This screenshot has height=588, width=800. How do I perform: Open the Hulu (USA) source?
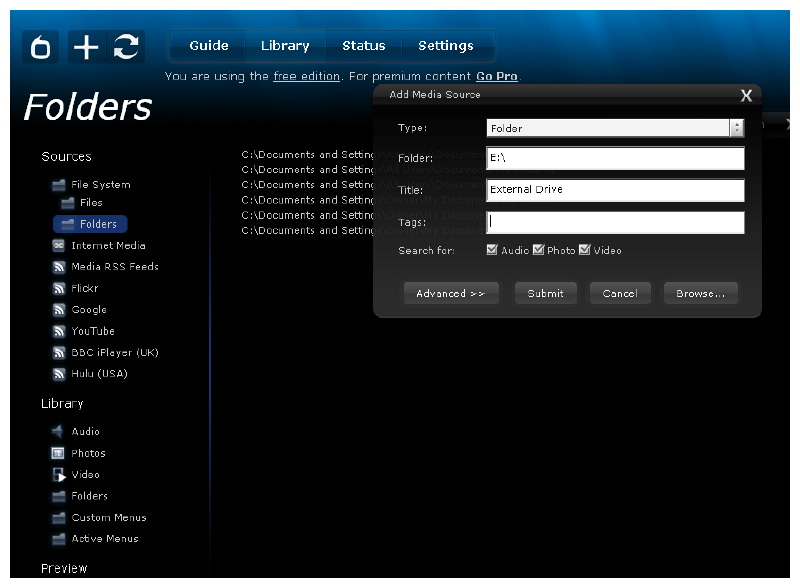point(99,374)
